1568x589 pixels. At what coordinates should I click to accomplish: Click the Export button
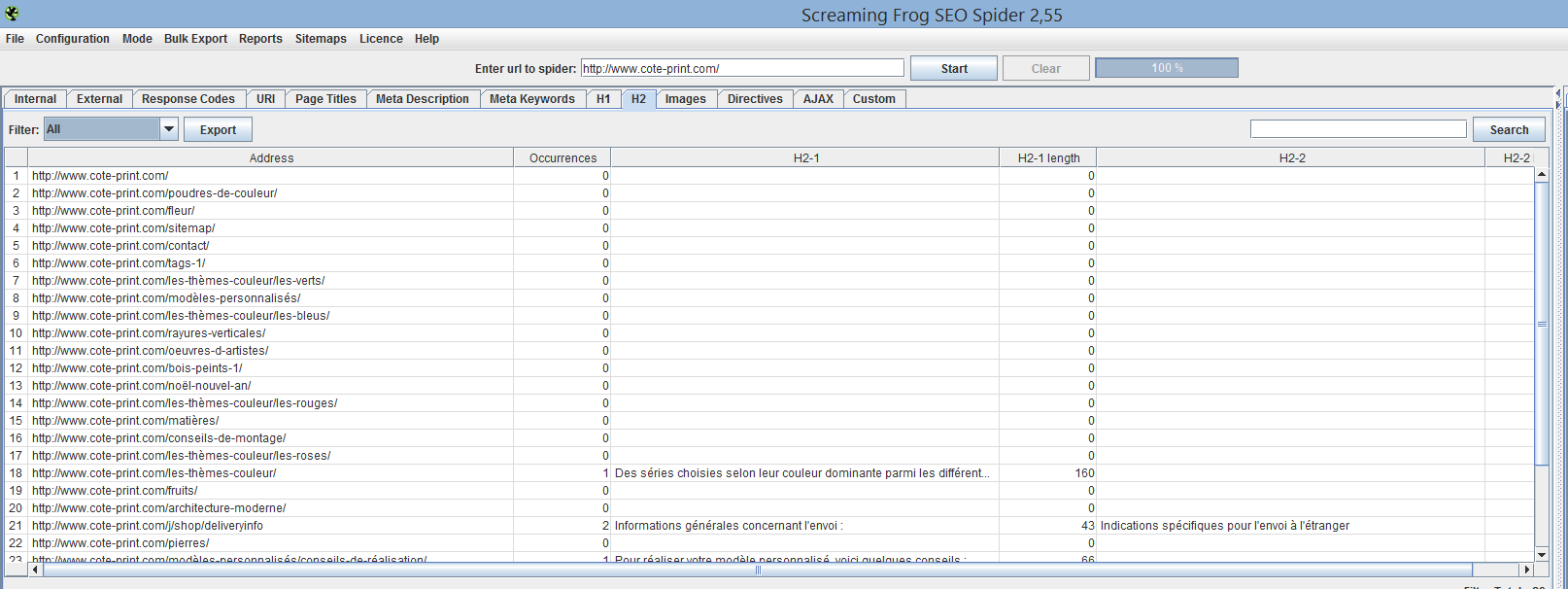(218, 130)
